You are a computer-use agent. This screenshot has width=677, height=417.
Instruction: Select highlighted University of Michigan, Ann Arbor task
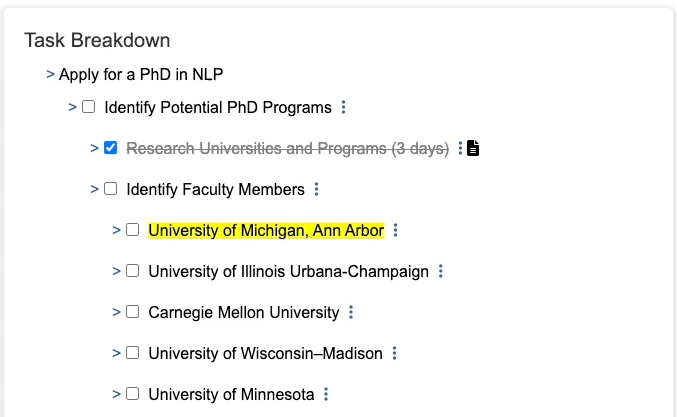(266, 231)
